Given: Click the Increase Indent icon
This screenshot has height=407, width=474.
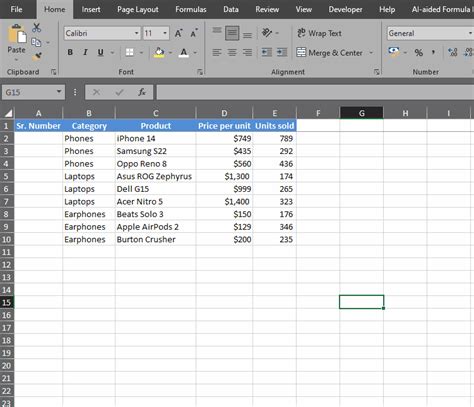Looking at the screenshot, I should coord(282,52).
